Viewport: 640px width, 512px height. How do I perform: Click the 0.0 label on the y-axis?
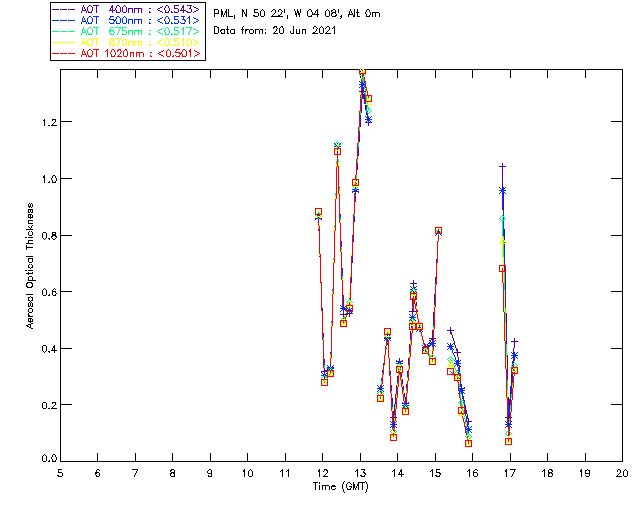pos(49,459)
